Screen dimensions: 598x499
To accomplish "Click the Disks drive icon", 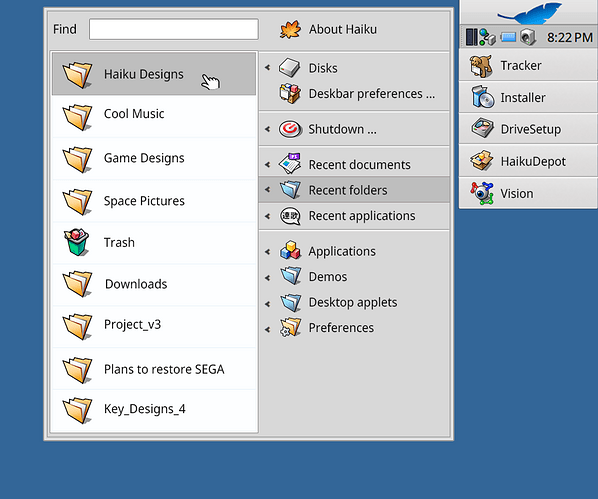I will click(290, 68).
